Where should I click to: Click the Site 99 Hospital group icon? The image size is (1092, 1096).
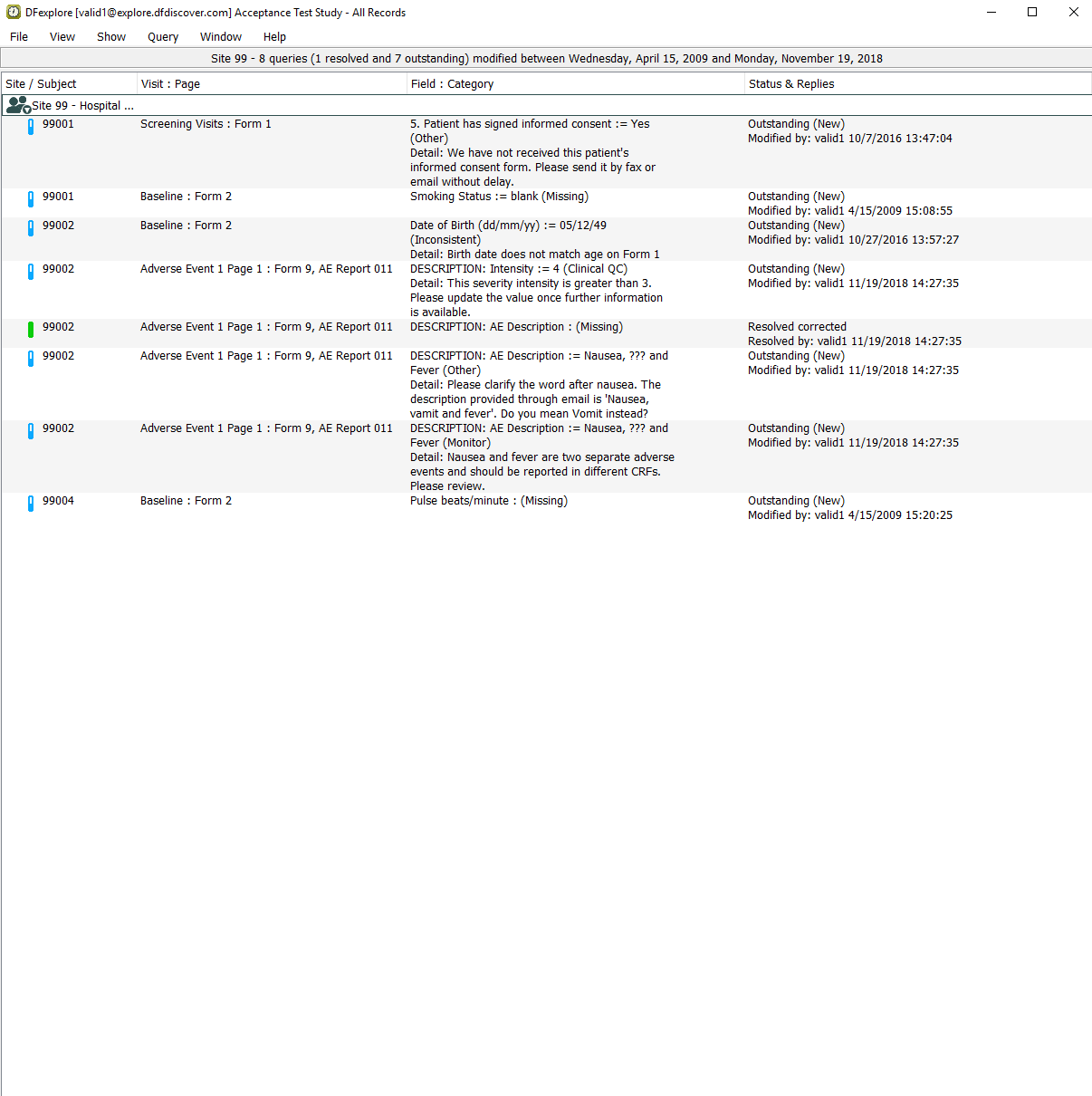click(x=17, y=105)
